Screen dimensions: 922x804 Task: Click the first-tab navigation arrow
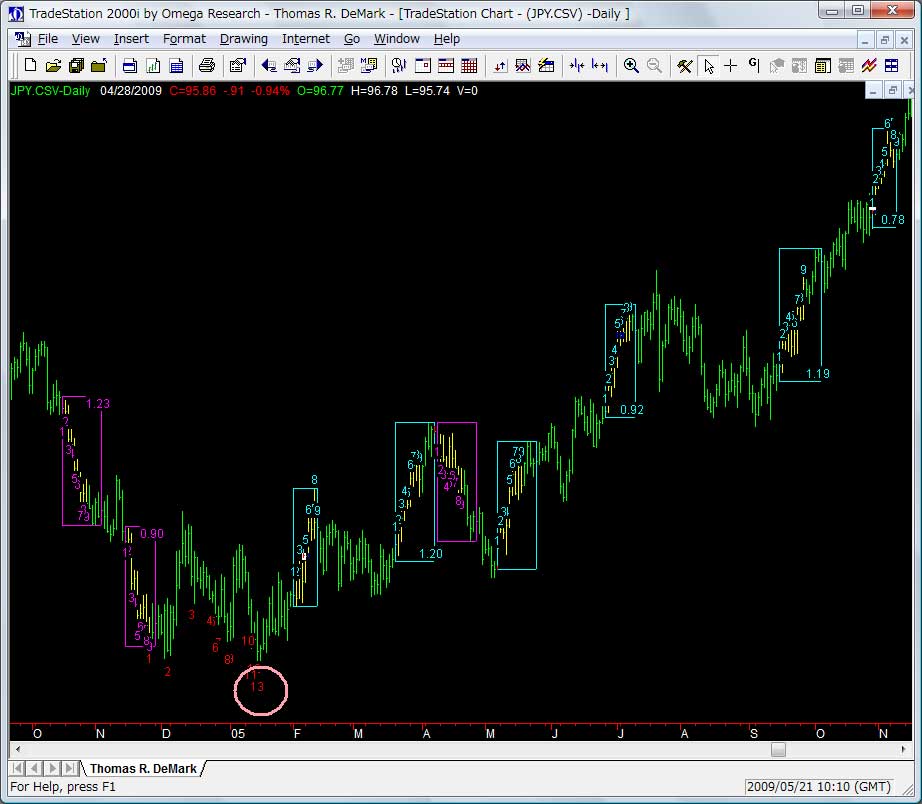(x=19, y=769)
